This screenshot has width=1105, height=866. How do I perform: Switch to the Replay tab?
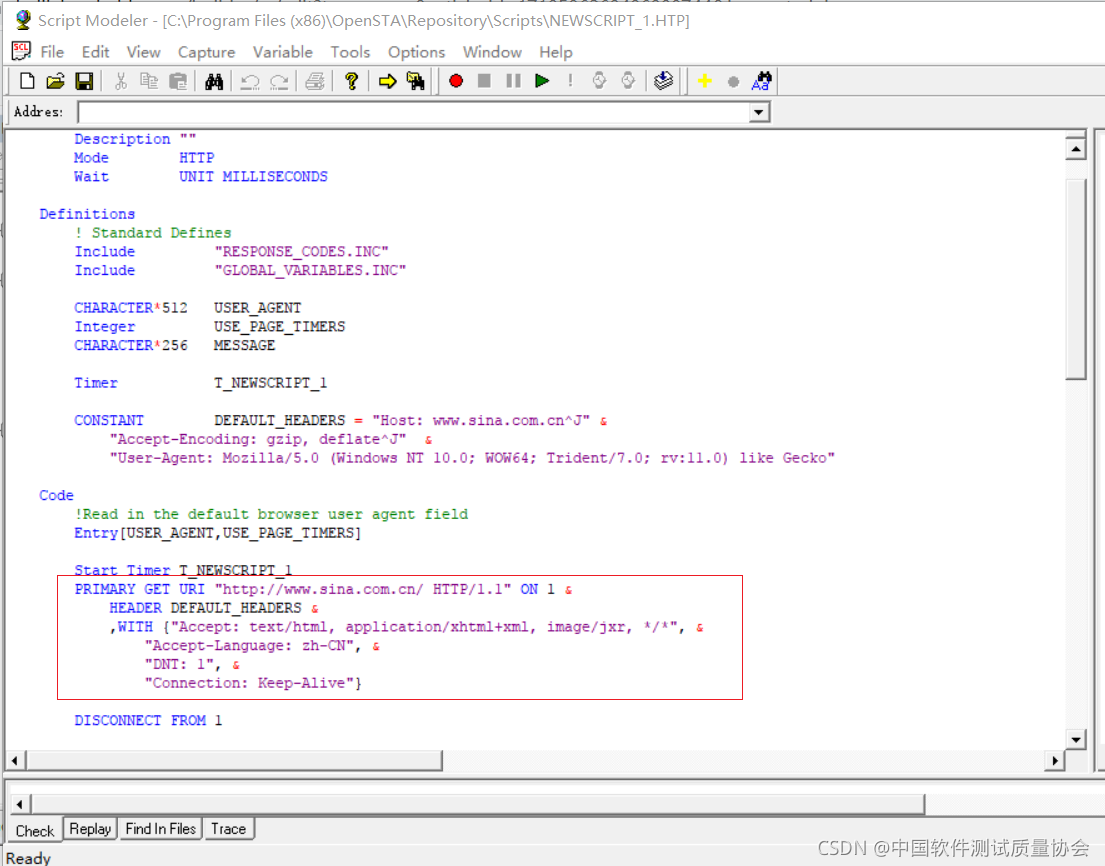click(90, 829)
